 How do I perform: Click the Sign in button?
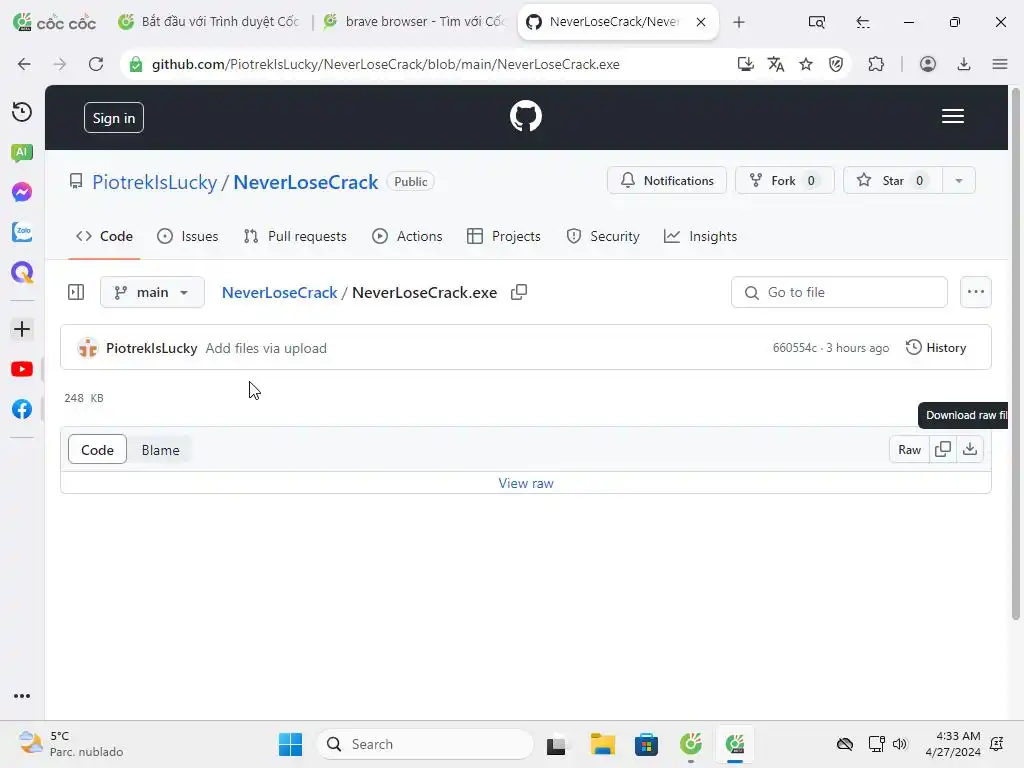point(114,118)
